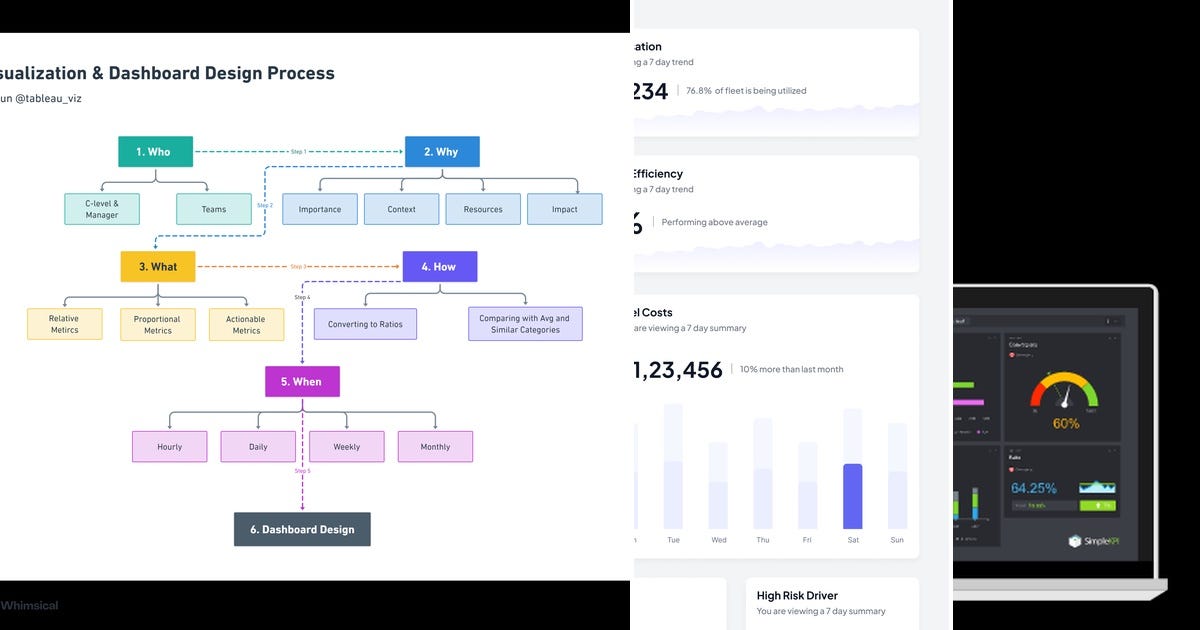Select the 'Teams' box
The width and height of the screenshot is (1200, 630).
click(x=214, y=209)
